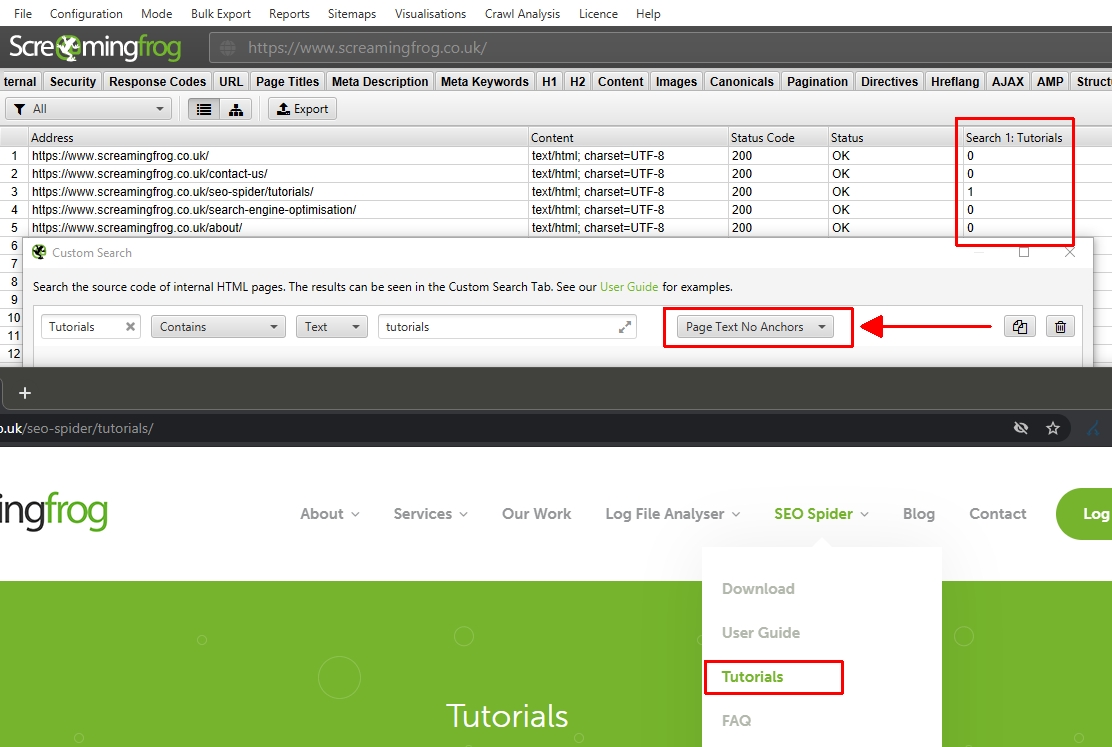The image size is (1112, 747).
Task: Switch to the Page Titles tab
Action: coord(287,82)
